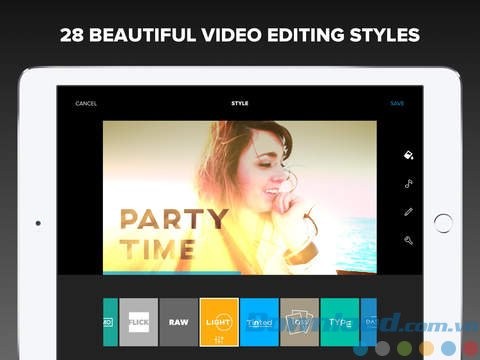This screenshot has height=360, width=480.
Task: Open the wrench settings icon
Action: pos(409,240)
